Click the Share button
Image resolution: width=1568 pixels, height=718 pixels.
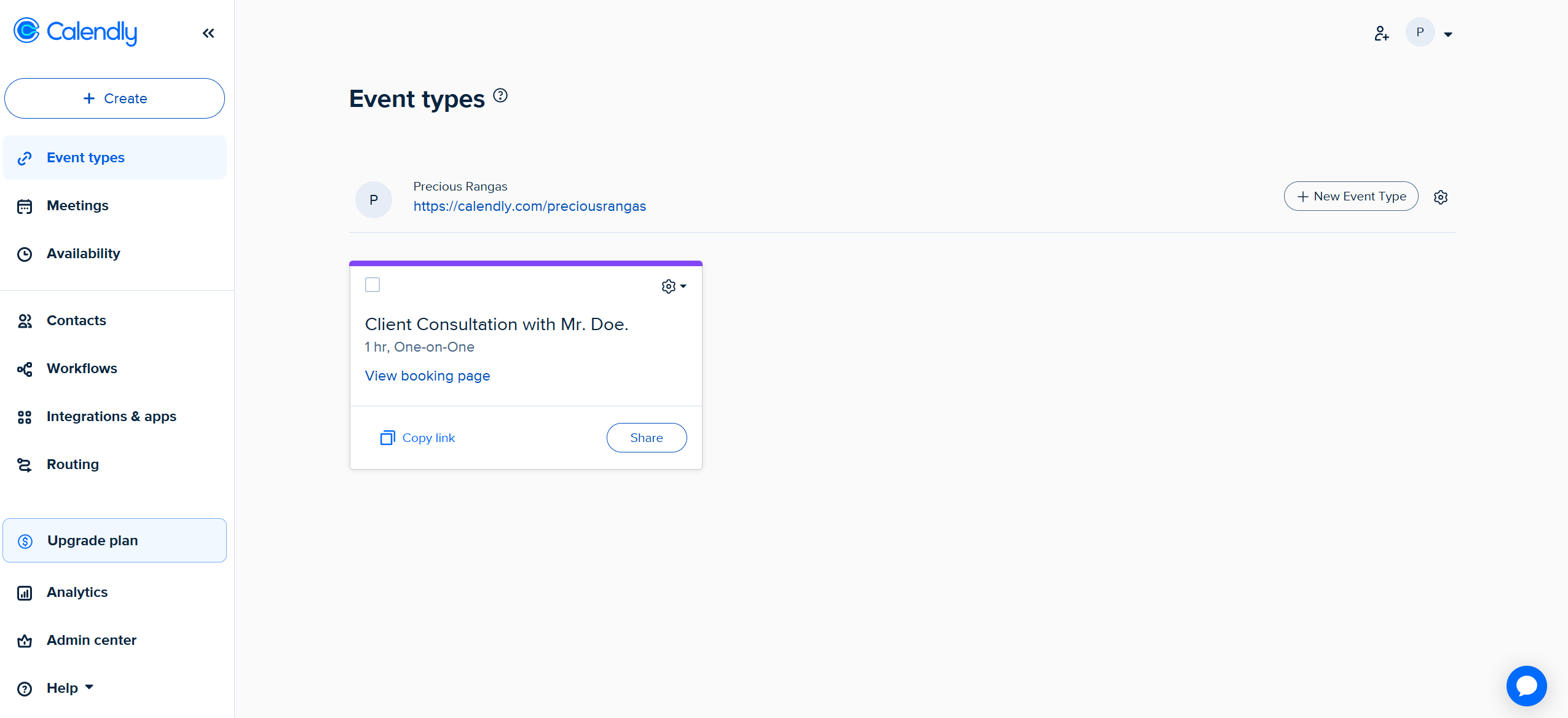646,438
